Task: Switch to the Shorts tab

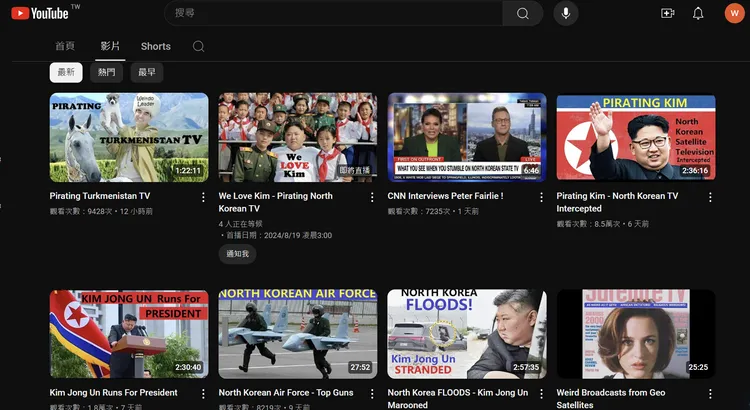Action: (x=155, y=46)
